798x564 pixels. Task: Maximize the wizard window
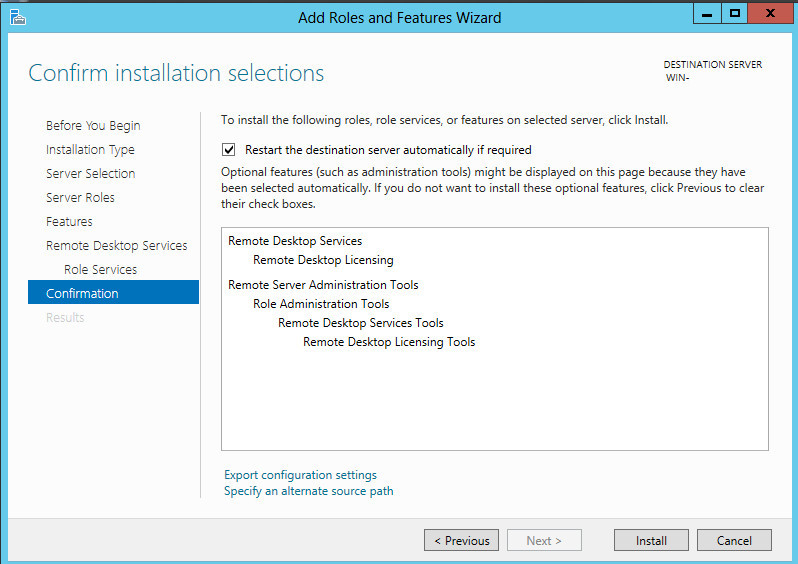click(x=734, y=14)
